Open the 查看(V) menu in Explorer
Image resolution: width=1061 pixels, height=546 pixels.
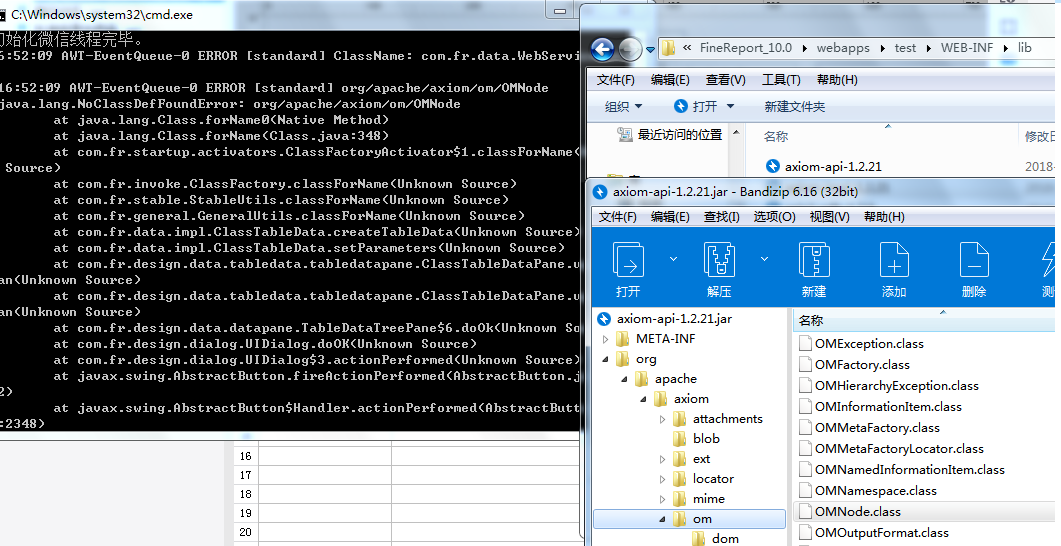[x=725, y=80]
